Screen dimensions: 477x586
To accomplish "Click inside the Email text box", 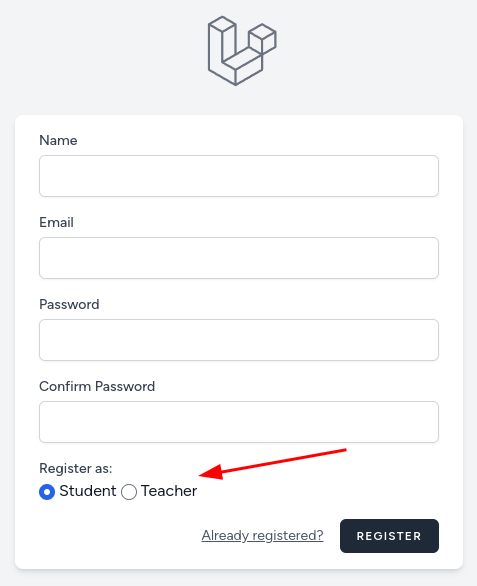I will 239,258.
